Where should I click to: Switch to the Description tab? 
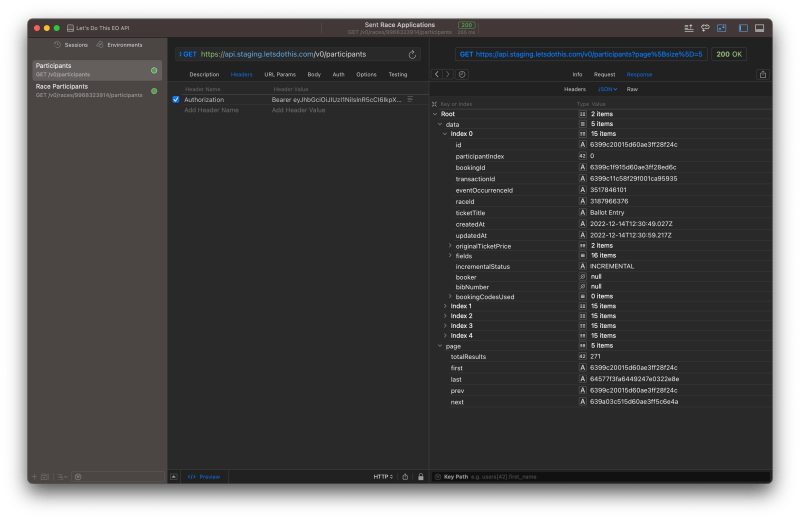(x=204, y=75)
